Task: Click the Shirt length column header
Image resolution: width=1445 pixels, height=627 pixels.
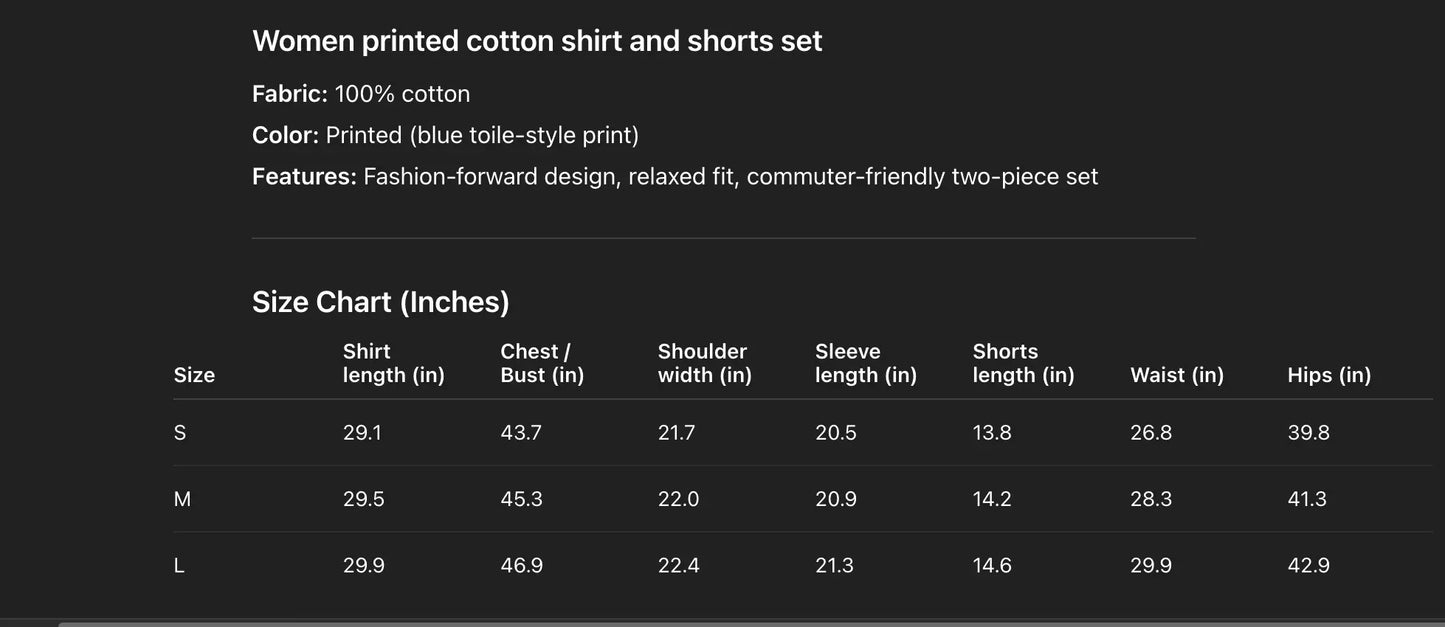Action: point(394,363)
